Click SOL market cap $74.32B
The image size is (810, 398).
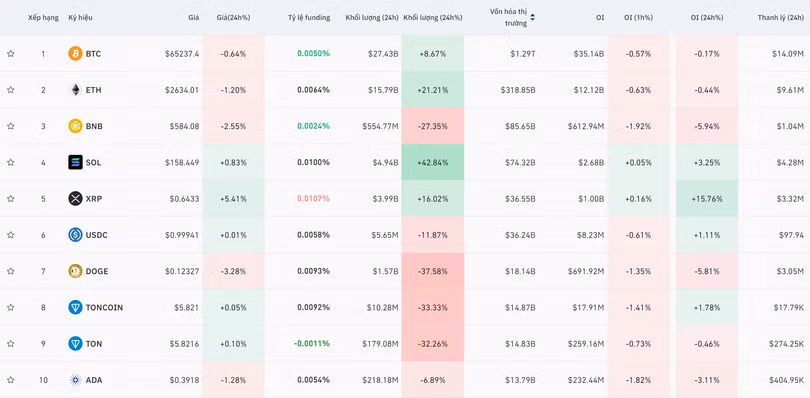520,162
